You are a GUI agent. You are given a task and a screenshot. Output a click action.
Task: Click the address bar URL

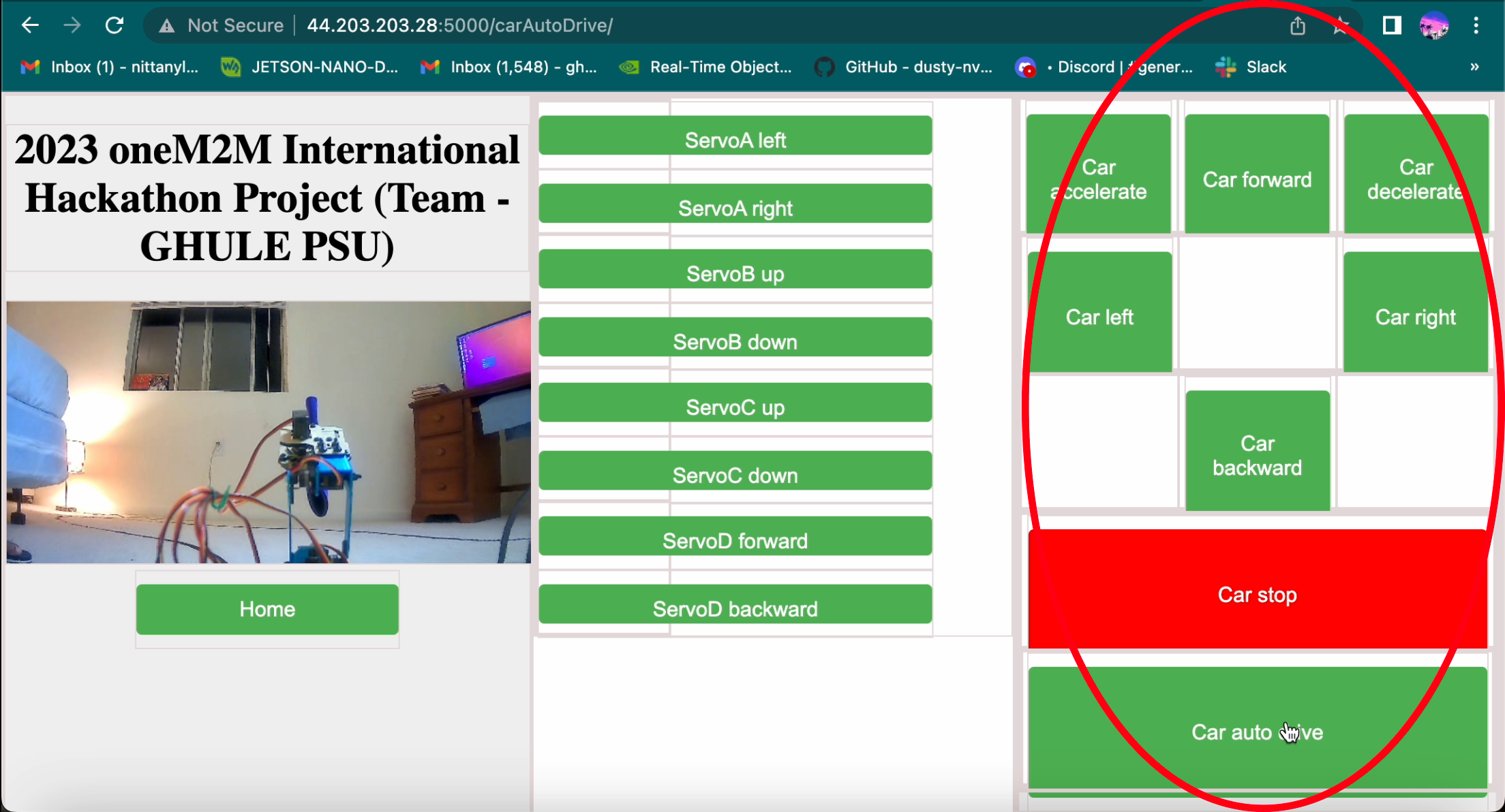[x=459, y=26]
